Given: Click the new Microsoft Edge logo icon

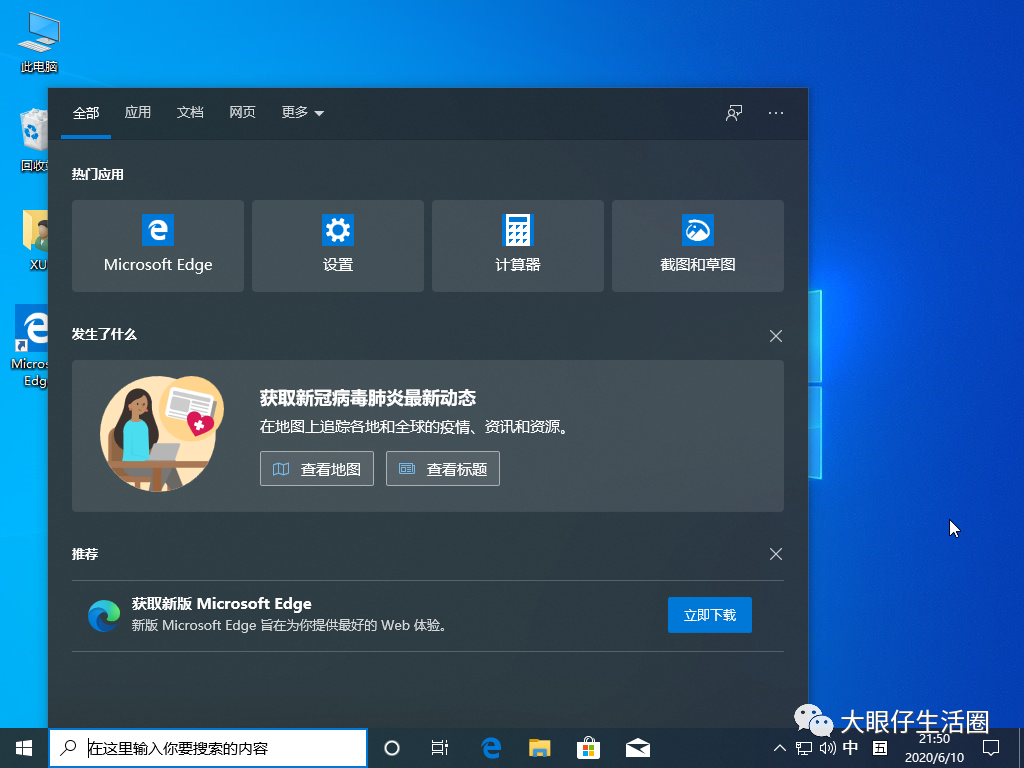Looking at the screenshot, I should coord(104,615).
